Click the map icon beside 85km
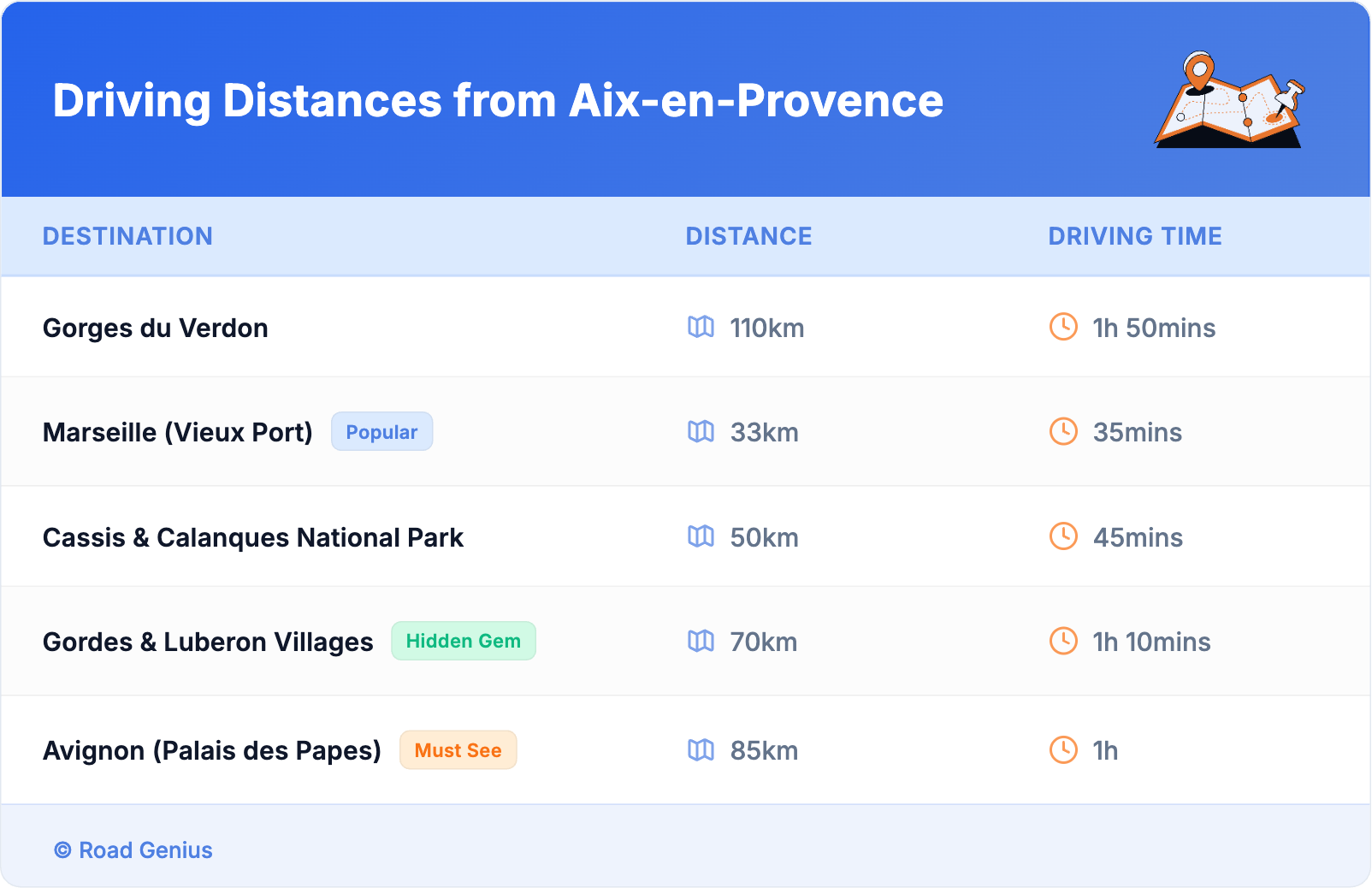 coord(701,750)
